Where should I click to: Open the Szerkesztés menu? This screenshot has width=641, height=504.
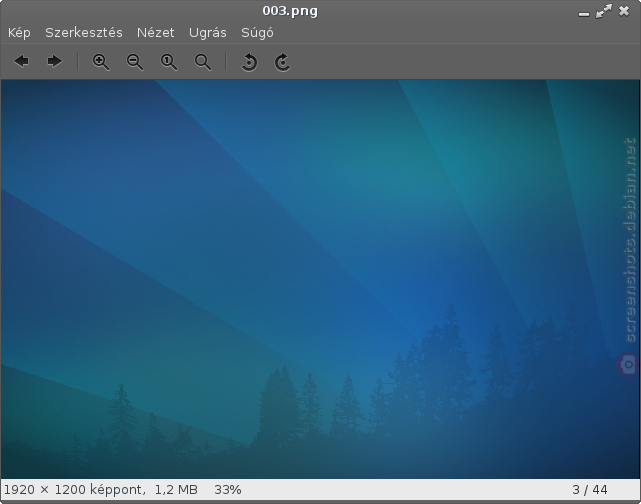(84, 33)
